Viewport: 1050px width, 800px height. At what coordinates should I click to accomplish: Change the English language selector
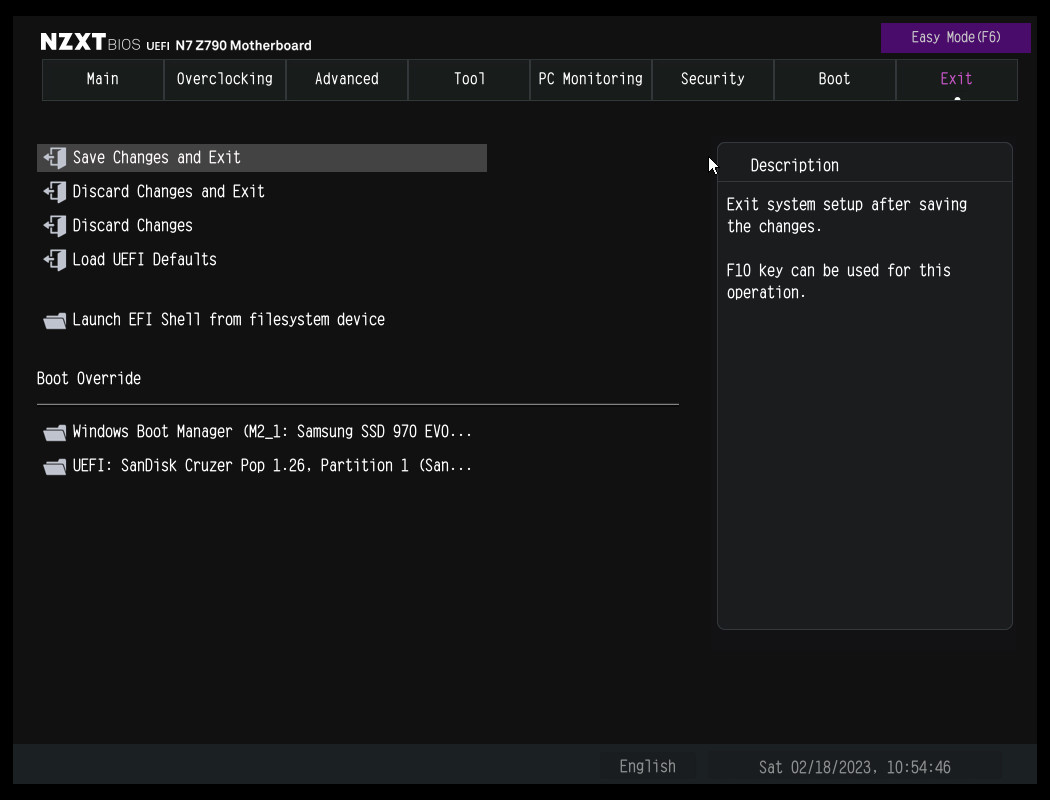coord(647,767)
